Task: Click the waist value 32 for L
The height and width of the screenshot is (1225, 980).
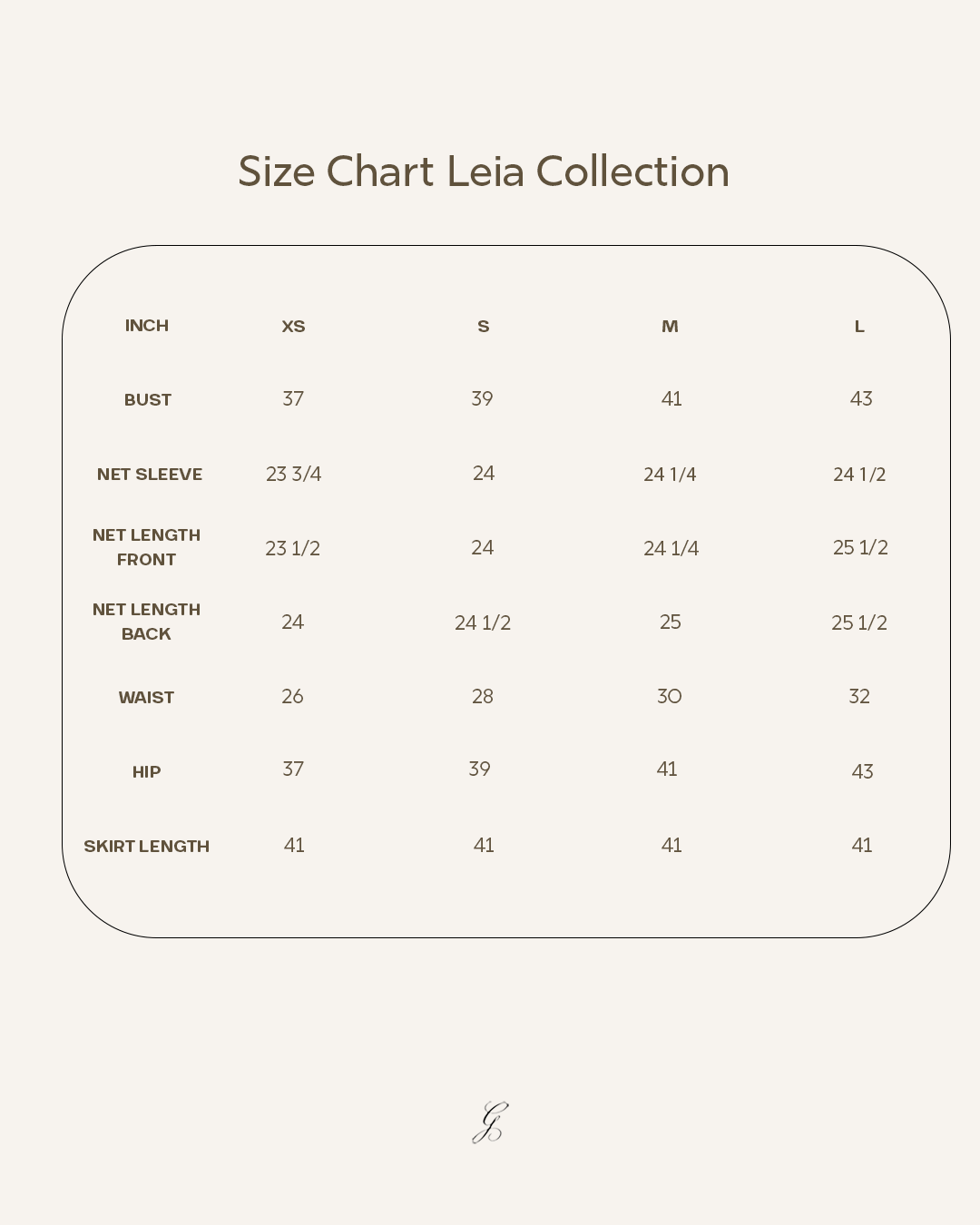Action: click(859, 696)
